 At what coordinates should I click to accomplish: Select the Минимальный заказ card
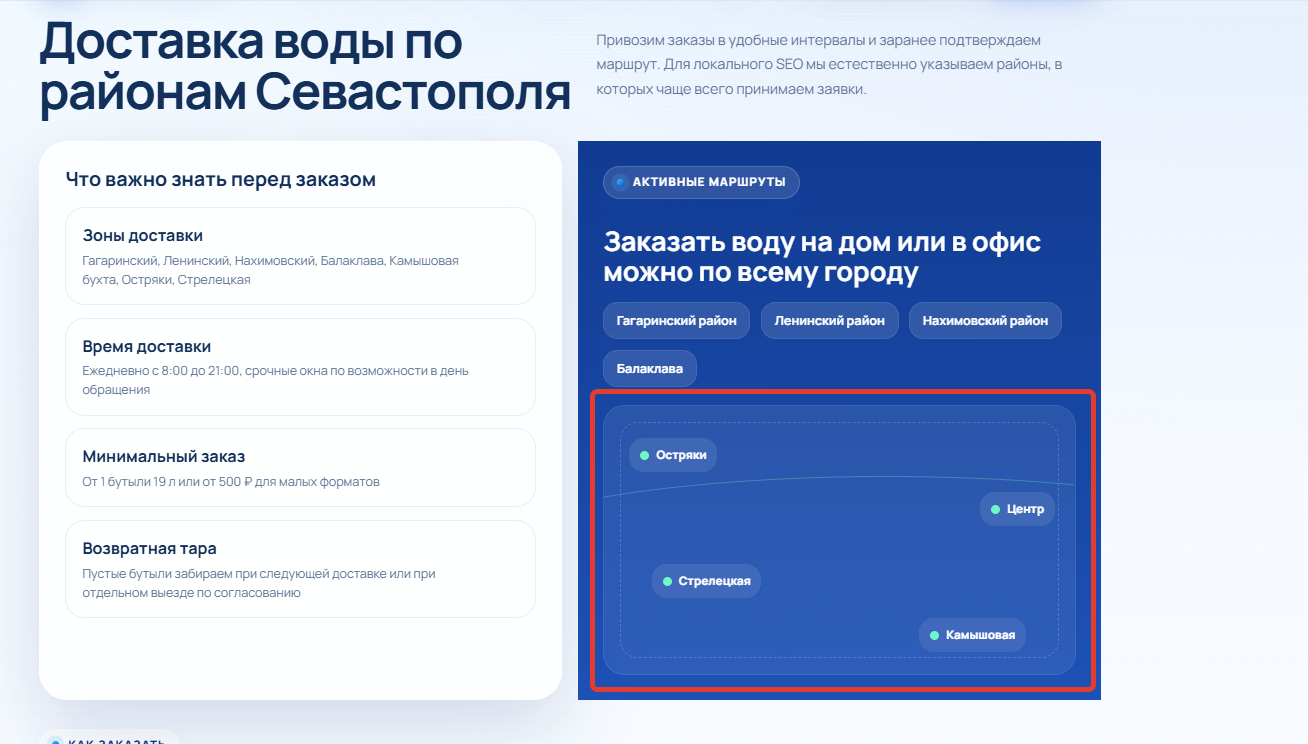click(300, 468)
